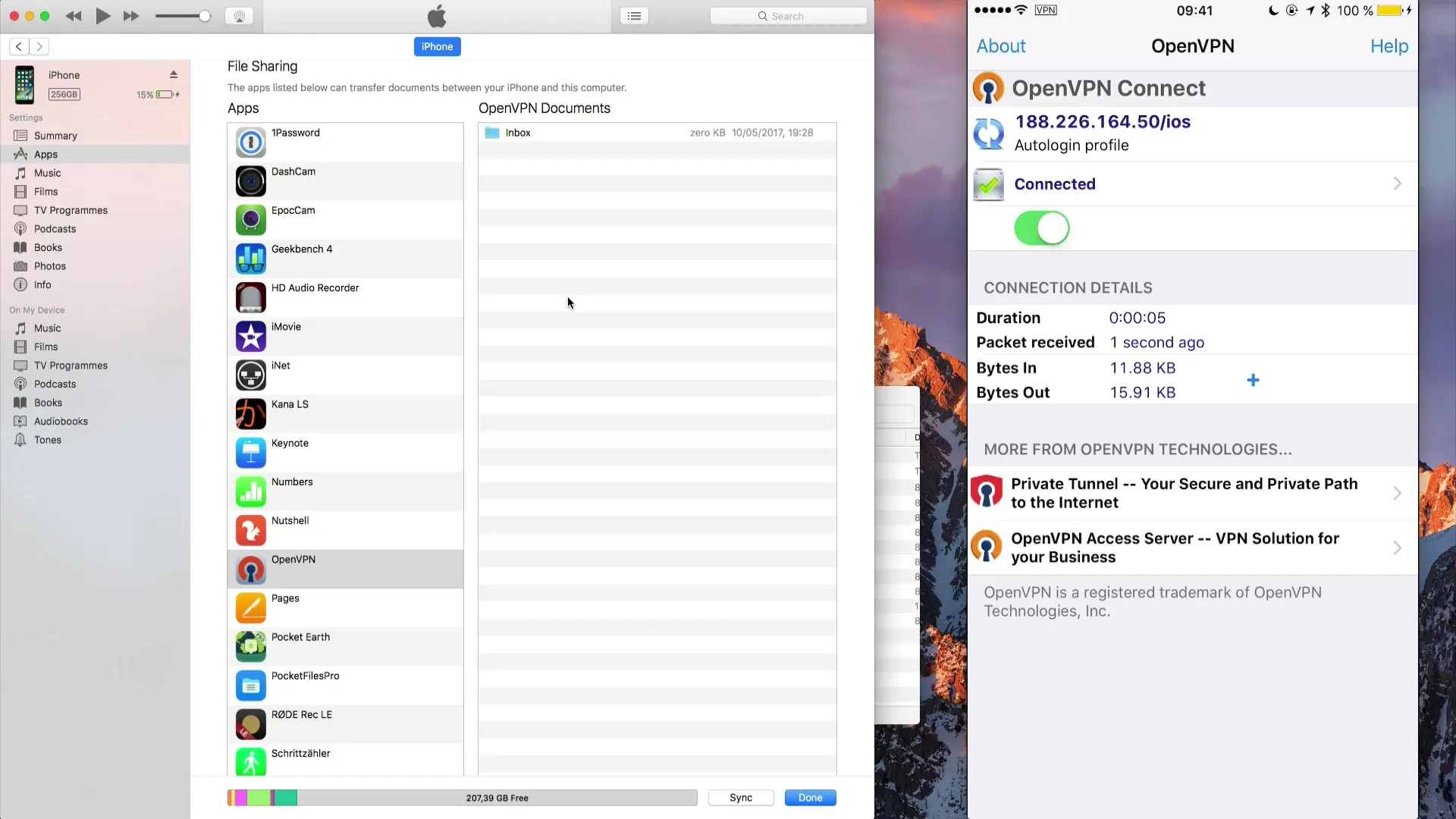Expand the Connected status row chevron
1456x819 pixels.
coord(1397,184)
